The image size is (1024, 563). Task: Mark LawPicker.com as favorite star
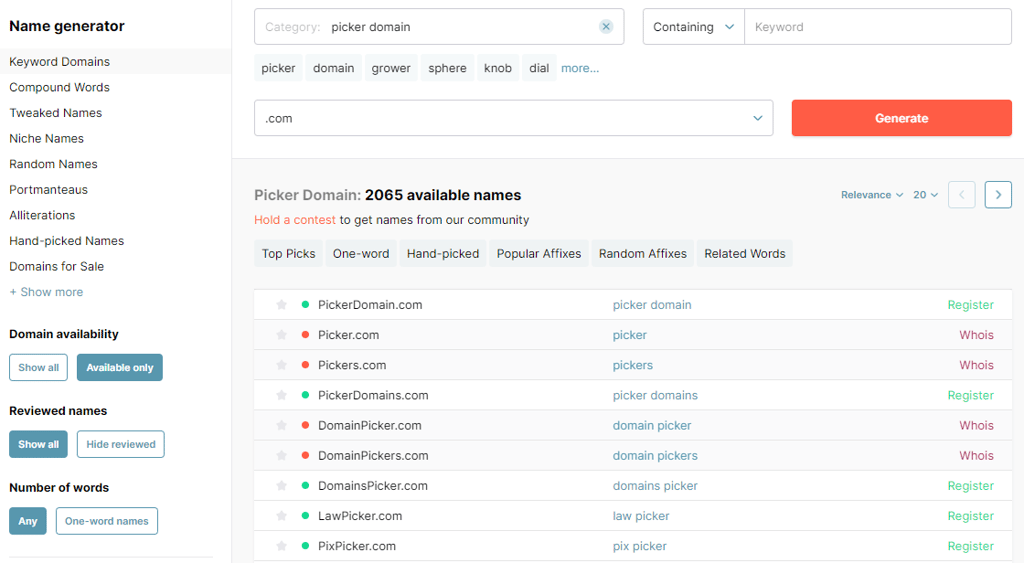281,516
